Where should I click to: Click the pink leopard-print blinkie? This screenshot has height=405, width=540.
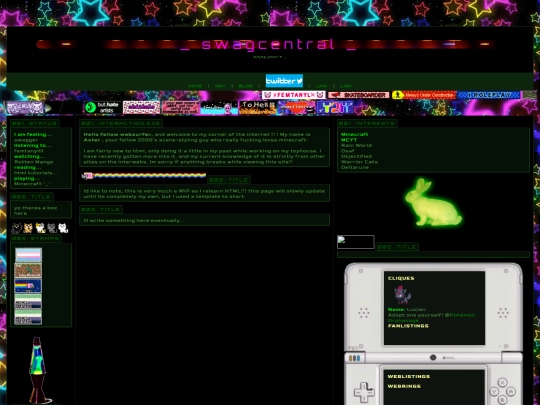142,107
